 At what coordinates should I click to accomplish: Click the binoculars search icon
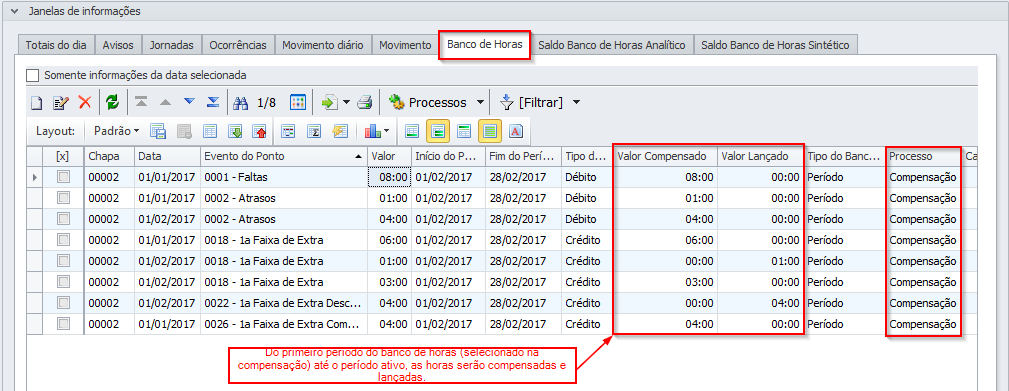pyautogui.click(x=241, y=102)
